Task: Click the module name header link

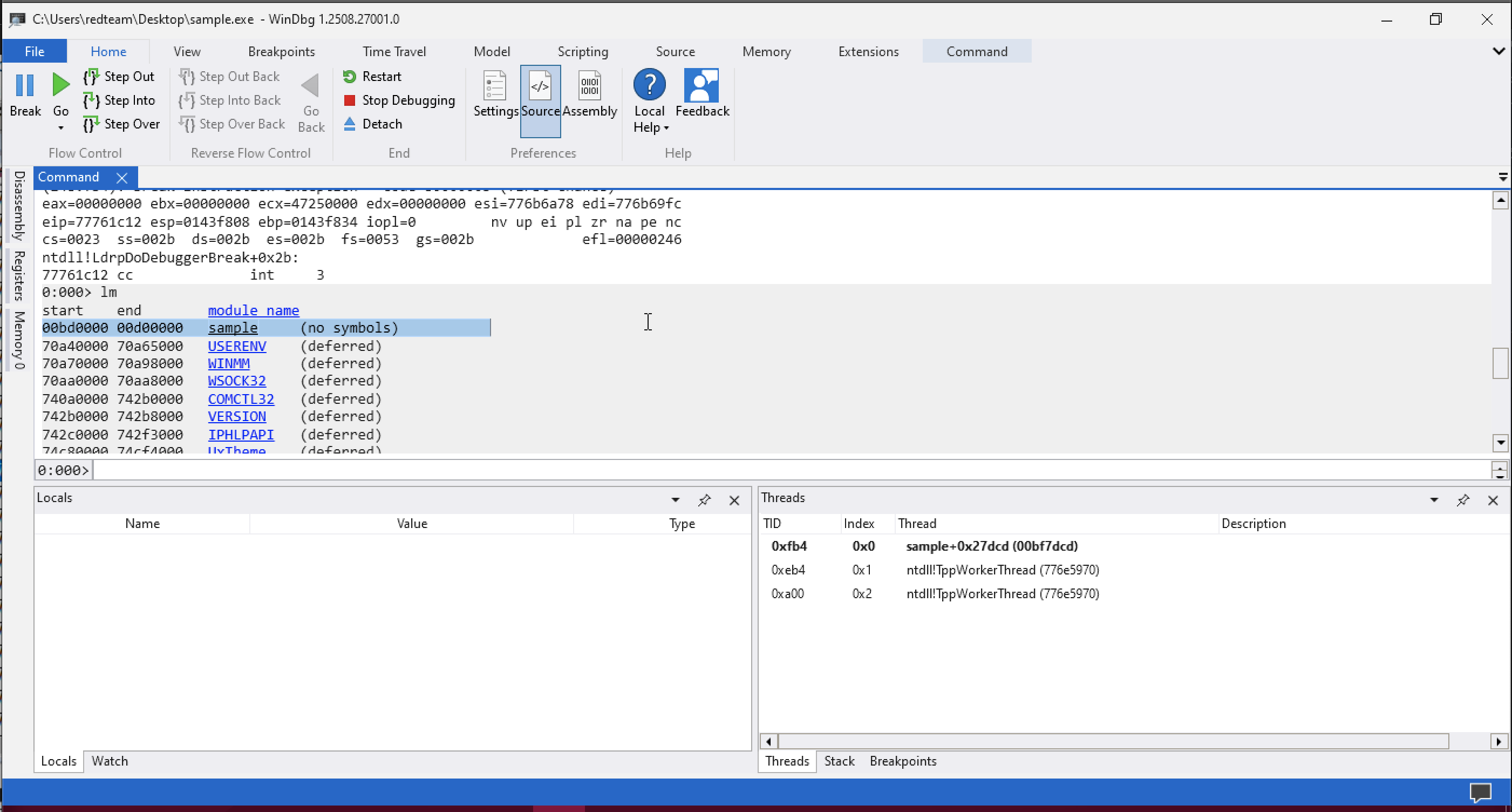Action: click(254, 310)
